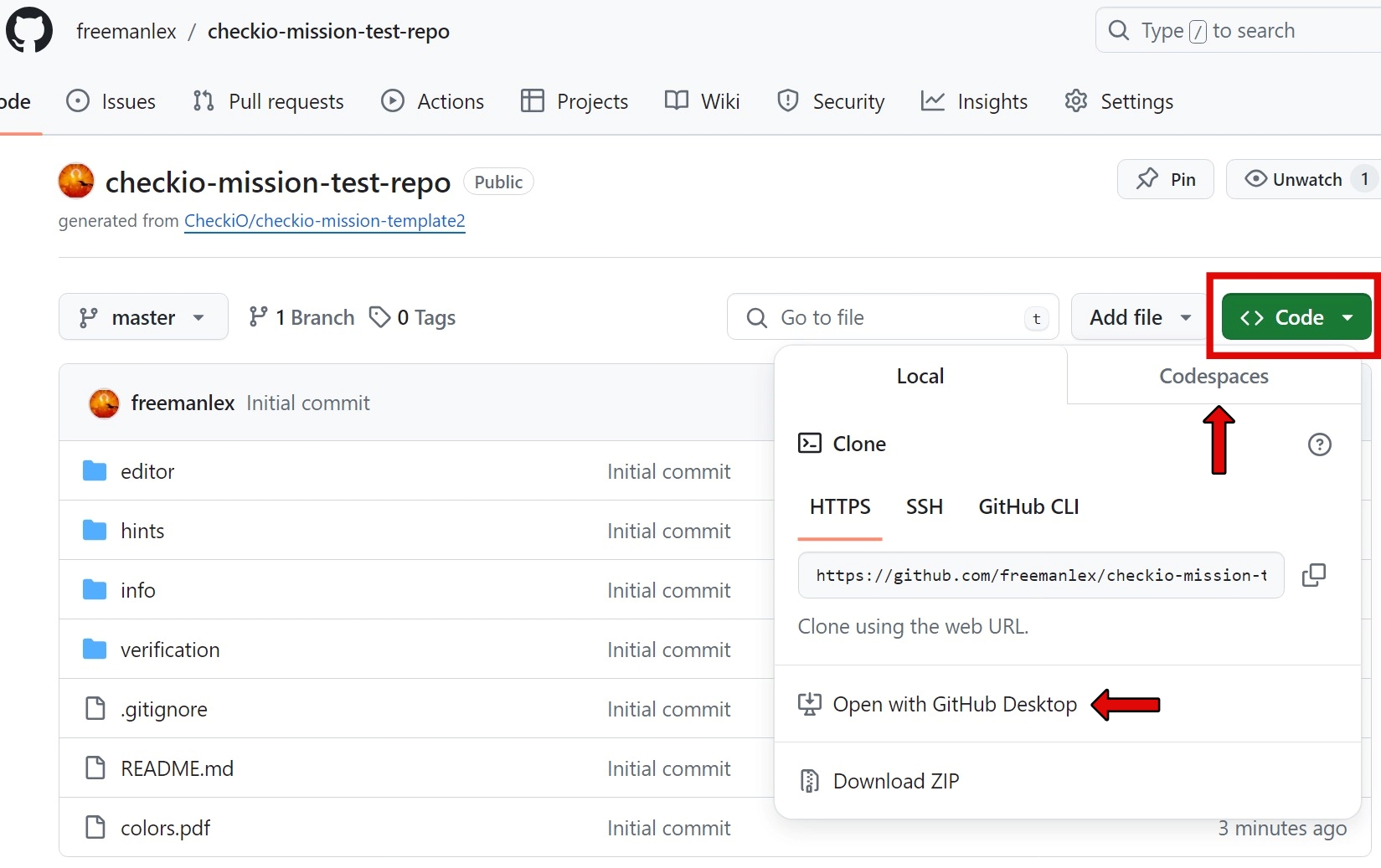Screen dimensions: 1381x868
Task: Go to the Wiki tab
Action: (703, 101)
